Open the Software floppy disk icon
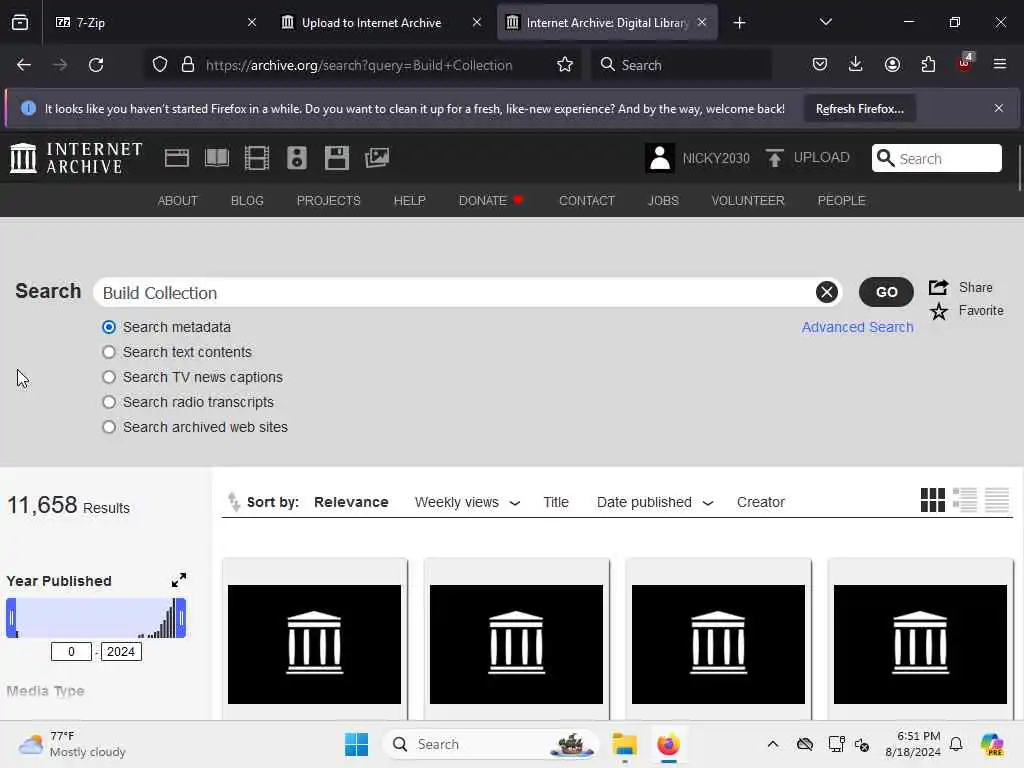The width and height of the screenshot is (1024, 768). pos(337,158)
